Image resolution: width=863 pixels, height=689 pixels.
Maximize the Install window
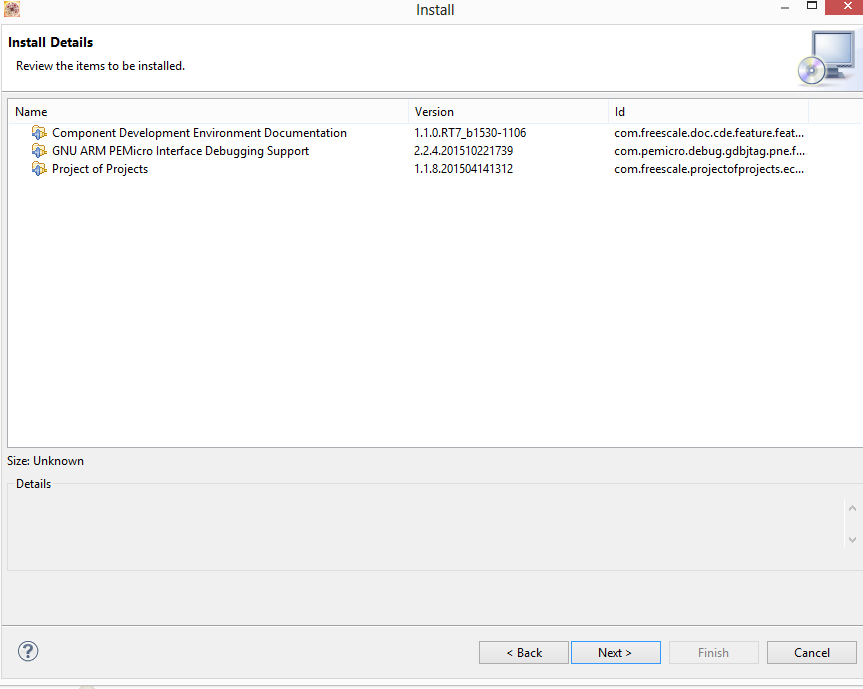[812, 6]
